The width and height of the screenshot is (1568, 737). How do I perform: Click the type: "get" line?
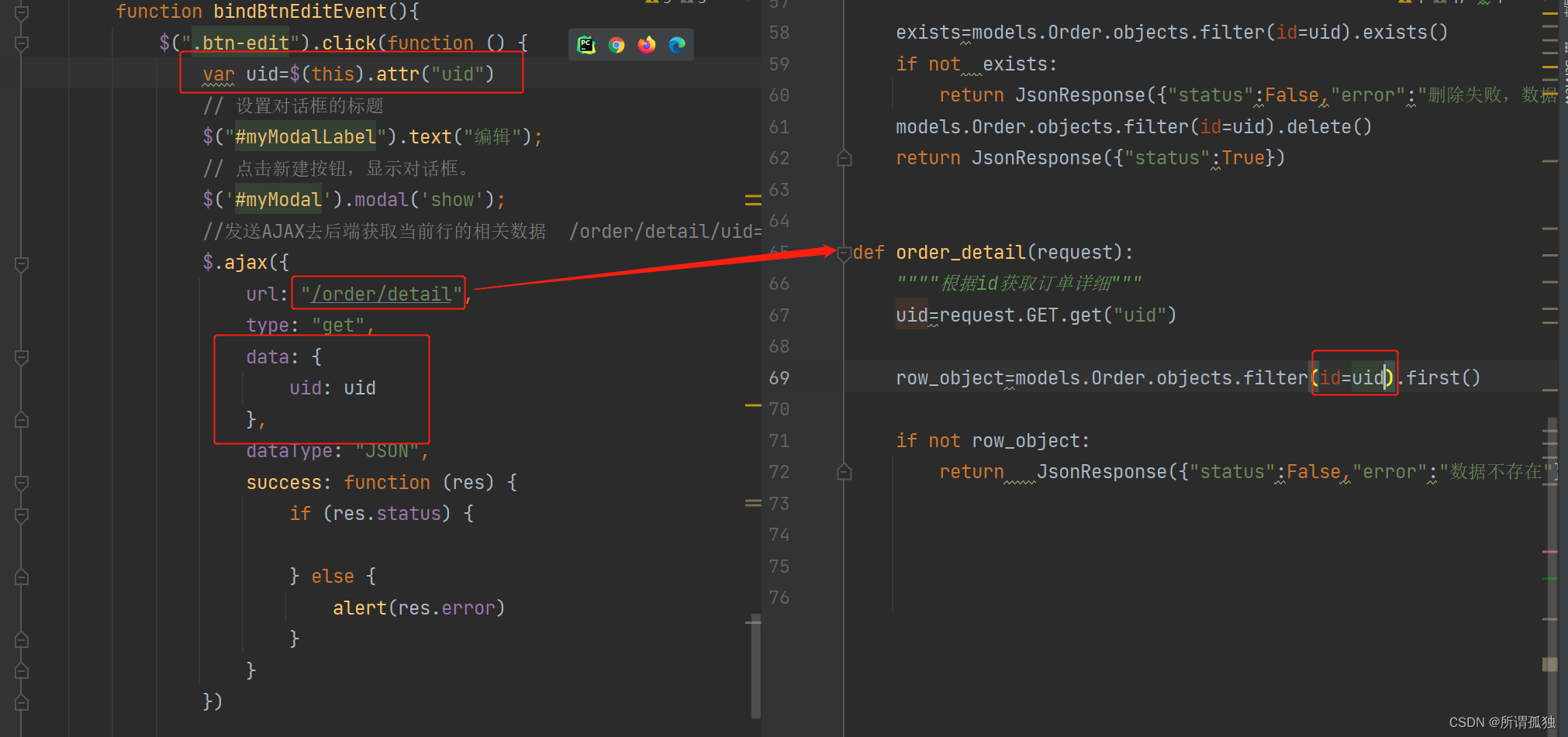310,325
